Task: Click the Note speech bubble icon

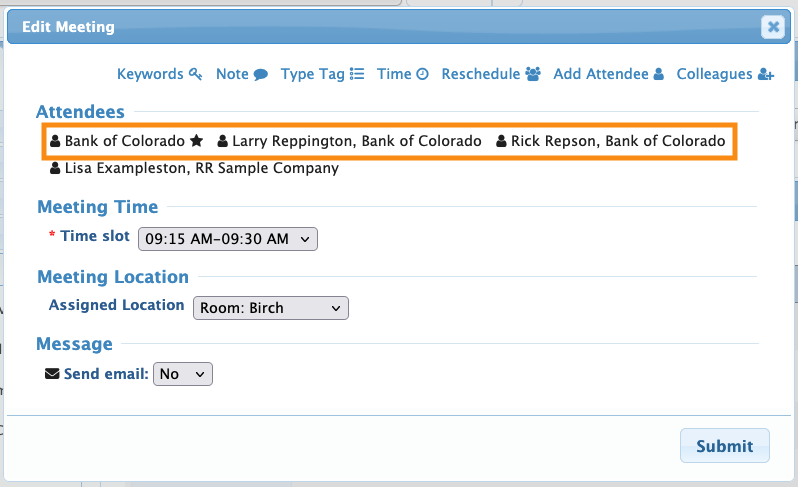Action: (x=261, y=74)
